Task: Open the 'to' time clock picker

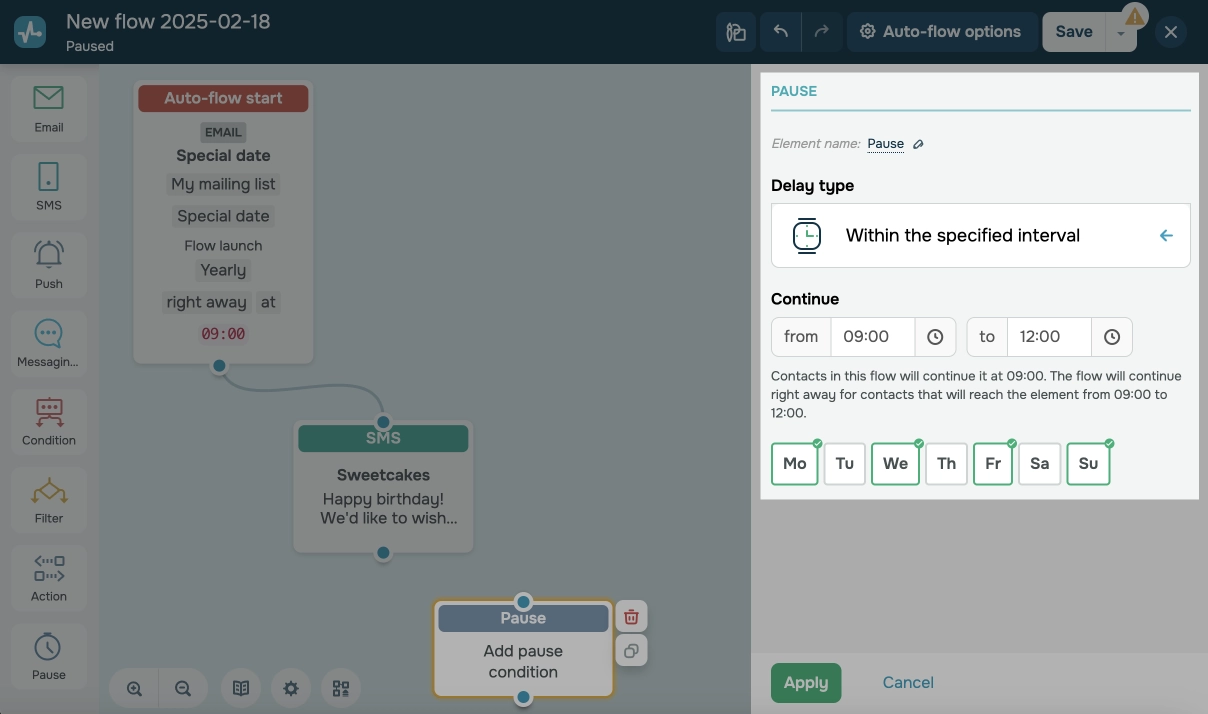Action: click(x=1112, y=336)
